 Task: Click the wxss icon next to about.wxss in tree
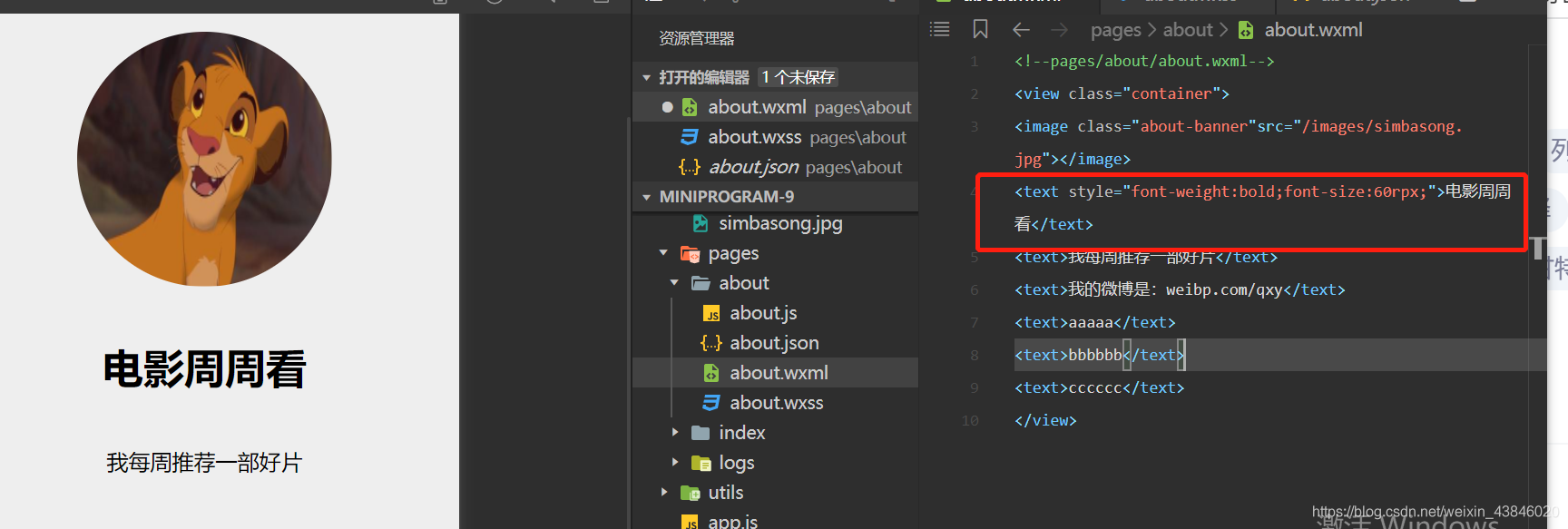click(711, 403)
